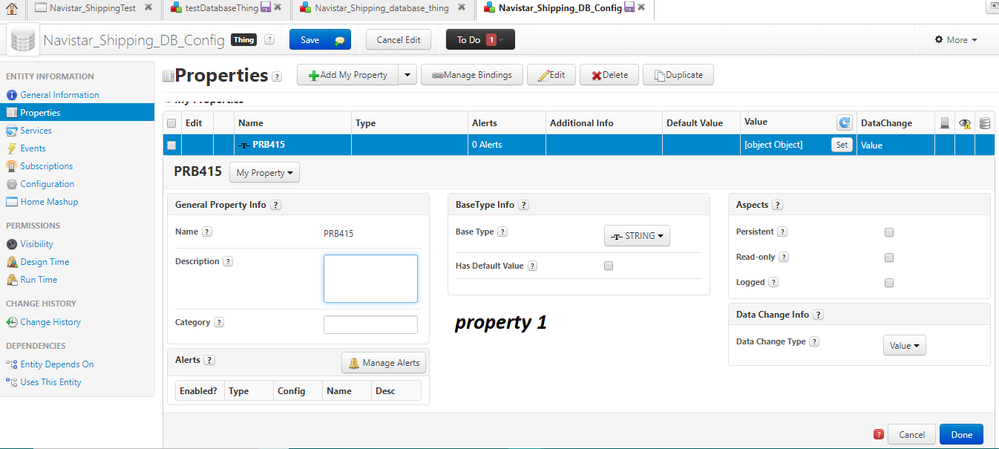Open Events in sidebar
The width and height of the screenshot is (999, 449).
pyautogui.click(x=32, y=148)
